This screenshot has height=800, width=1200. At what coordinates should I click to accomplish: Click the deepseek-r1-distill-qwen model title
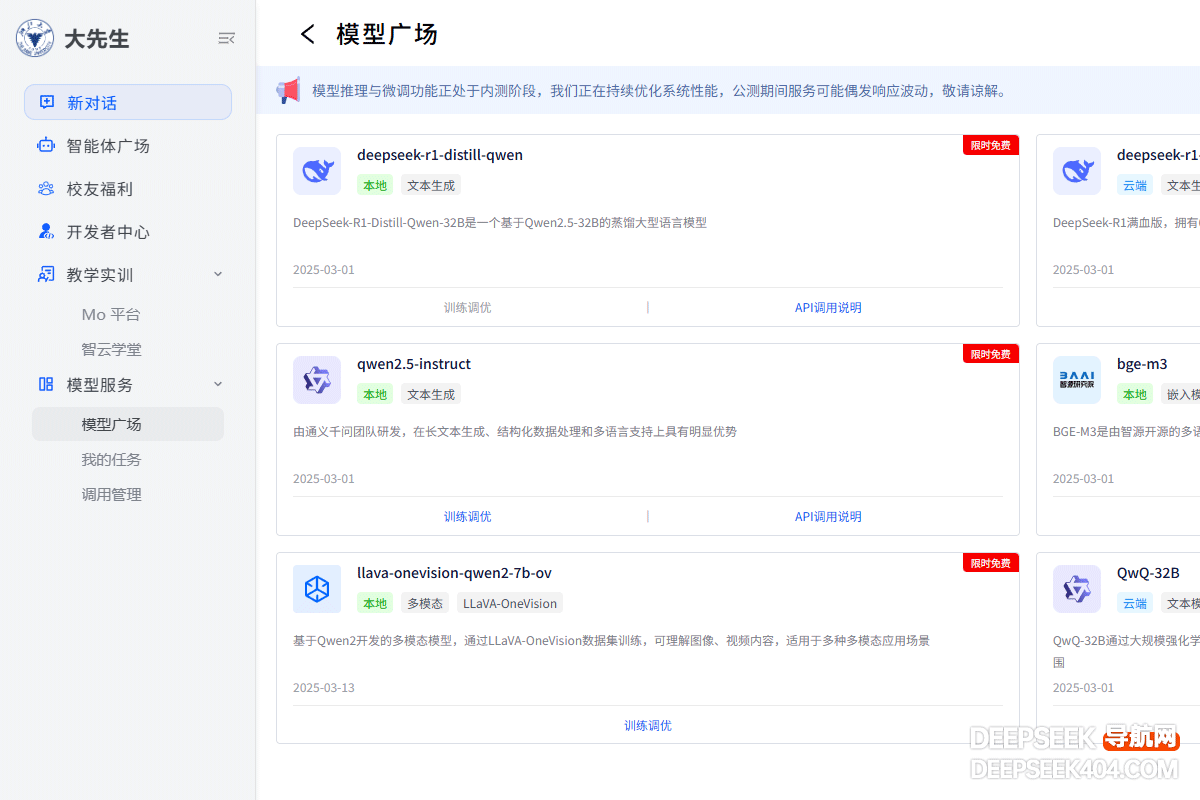(x=440, y=155)
